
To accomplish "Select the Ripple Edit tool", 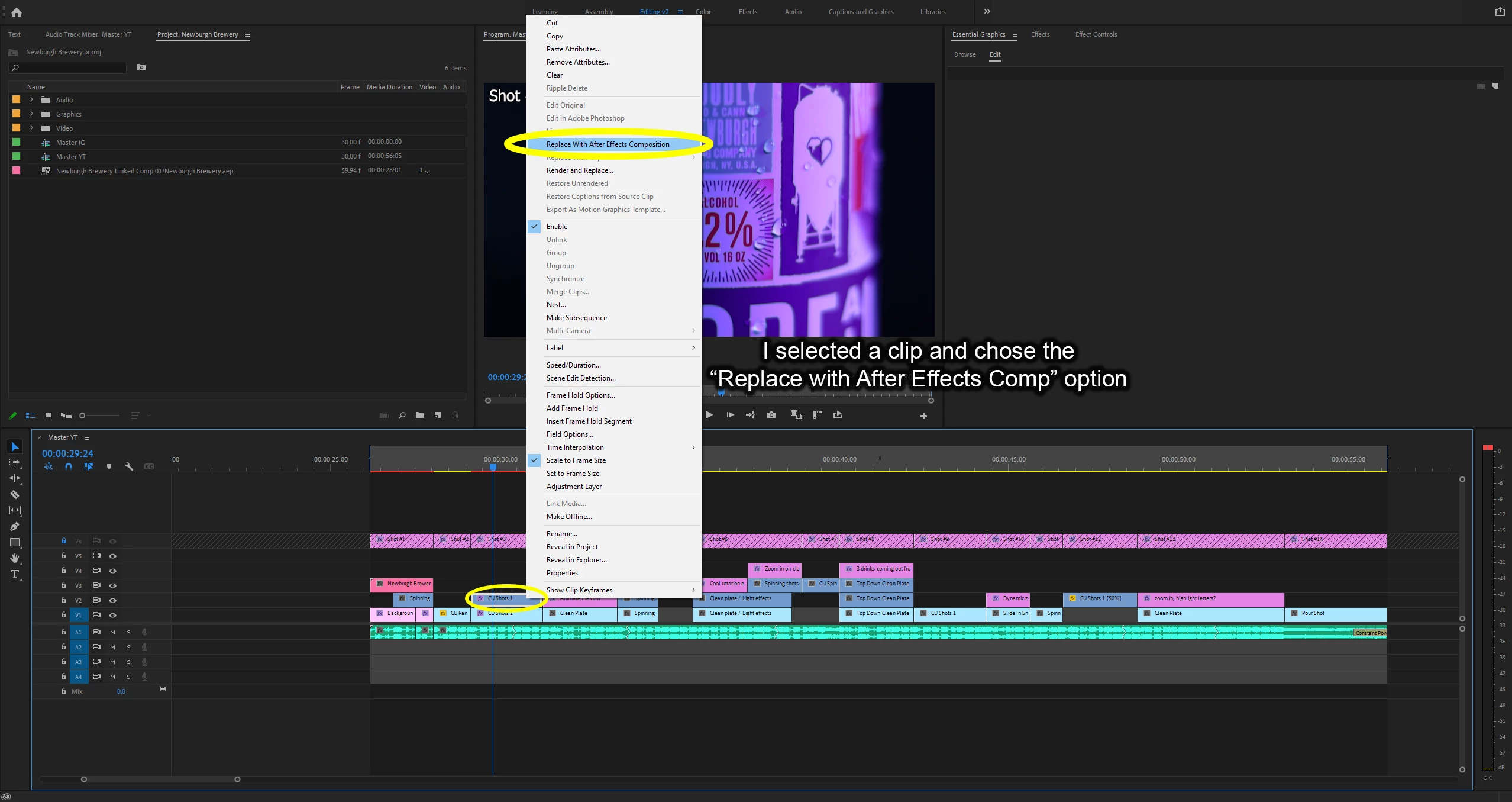I will tap(15, 478).
